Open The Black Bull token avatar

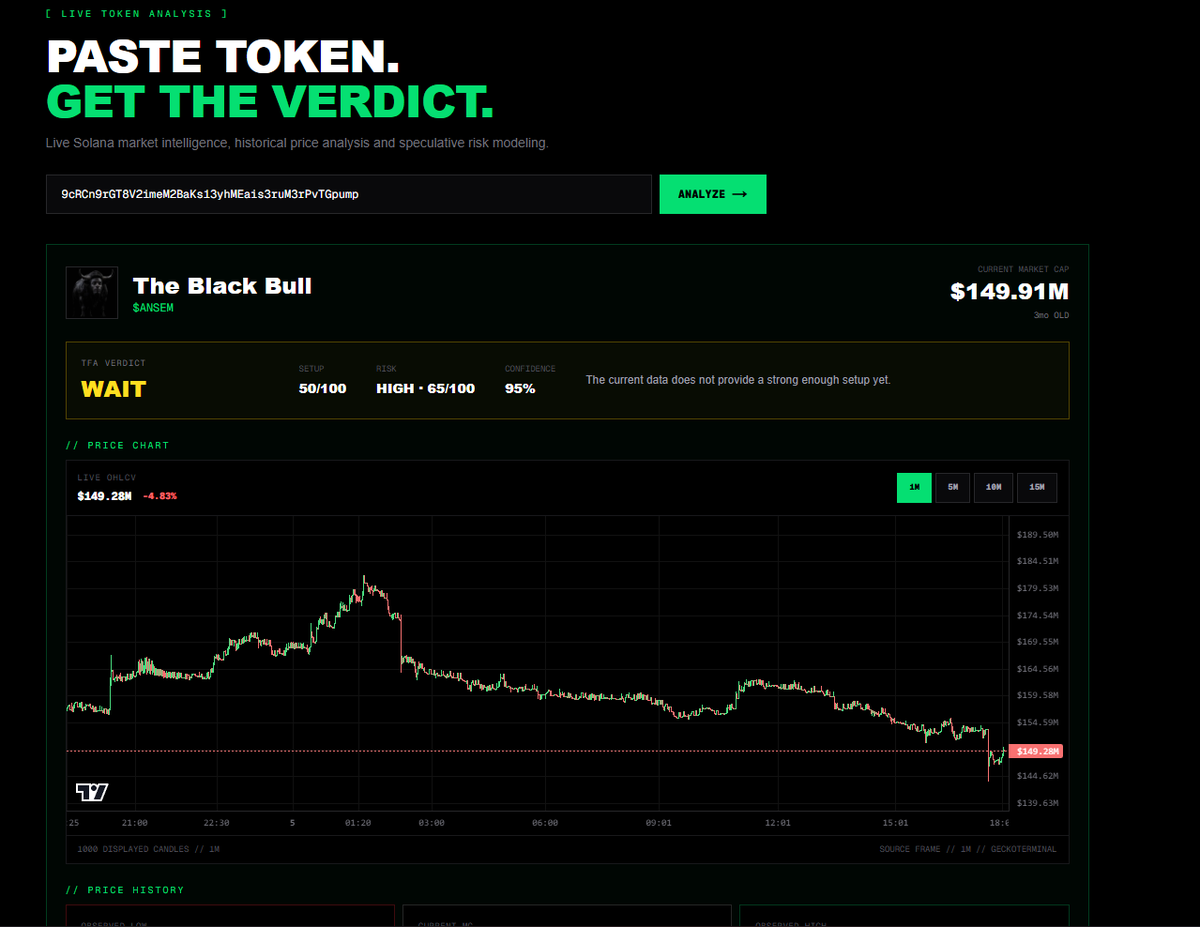(92, 293)
